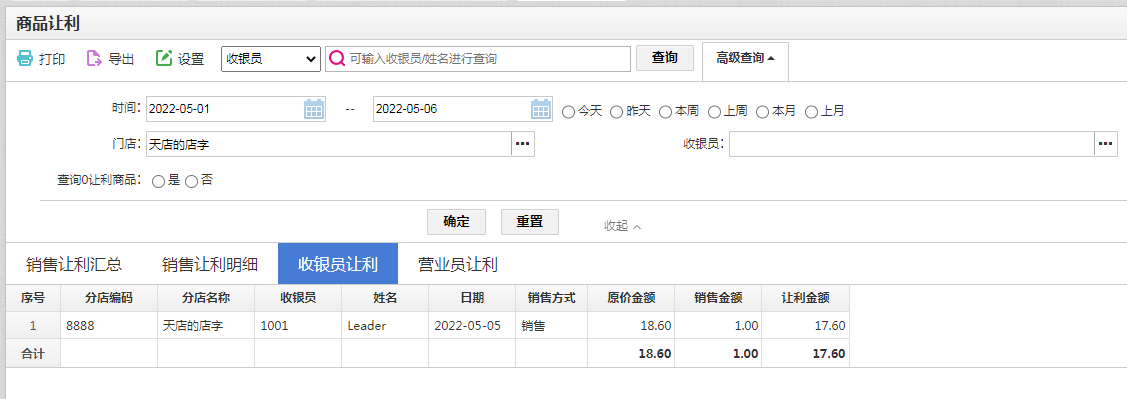Click the 重置 button
The image size is (1127, 399).
point(530,221)
